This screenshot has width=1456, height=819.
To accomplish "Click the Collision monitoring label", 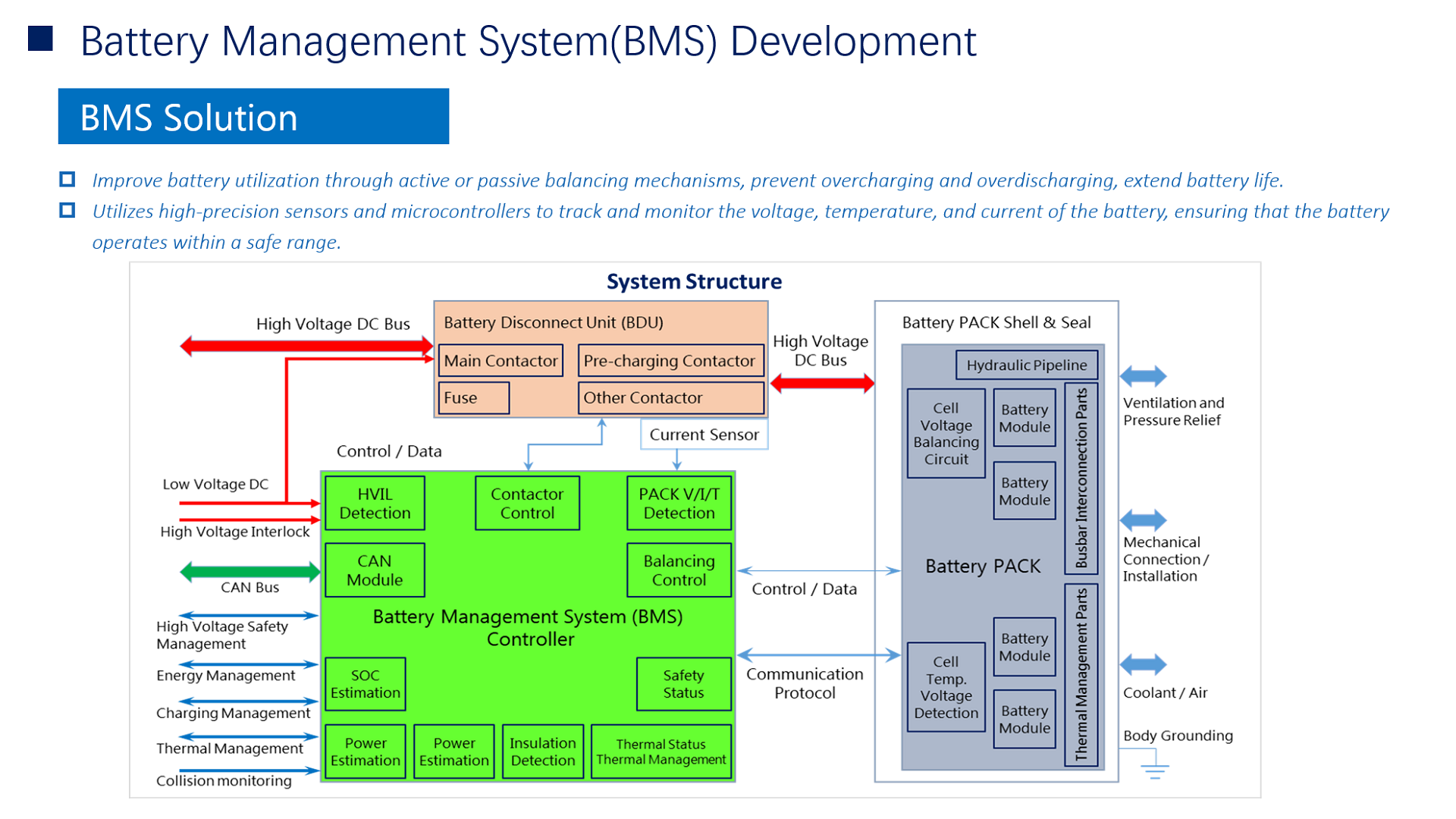I will click(x=224, y=781).
